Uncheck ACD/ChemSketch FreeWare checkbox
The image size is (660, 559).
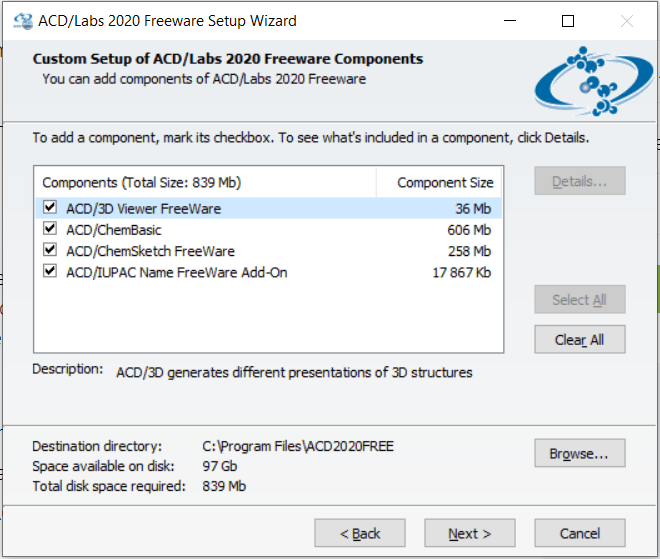tap(51, 251)
